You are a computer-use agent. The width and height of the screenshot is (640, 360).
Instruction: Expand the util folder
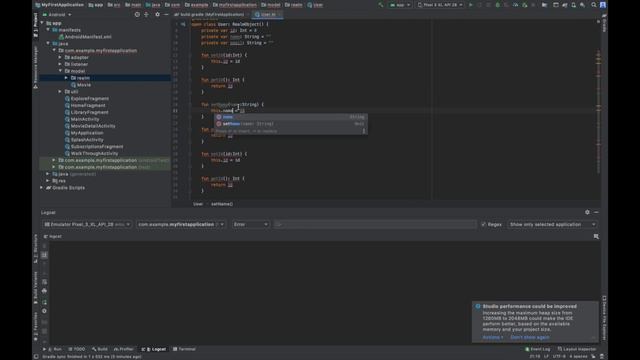tap(60, 91)
